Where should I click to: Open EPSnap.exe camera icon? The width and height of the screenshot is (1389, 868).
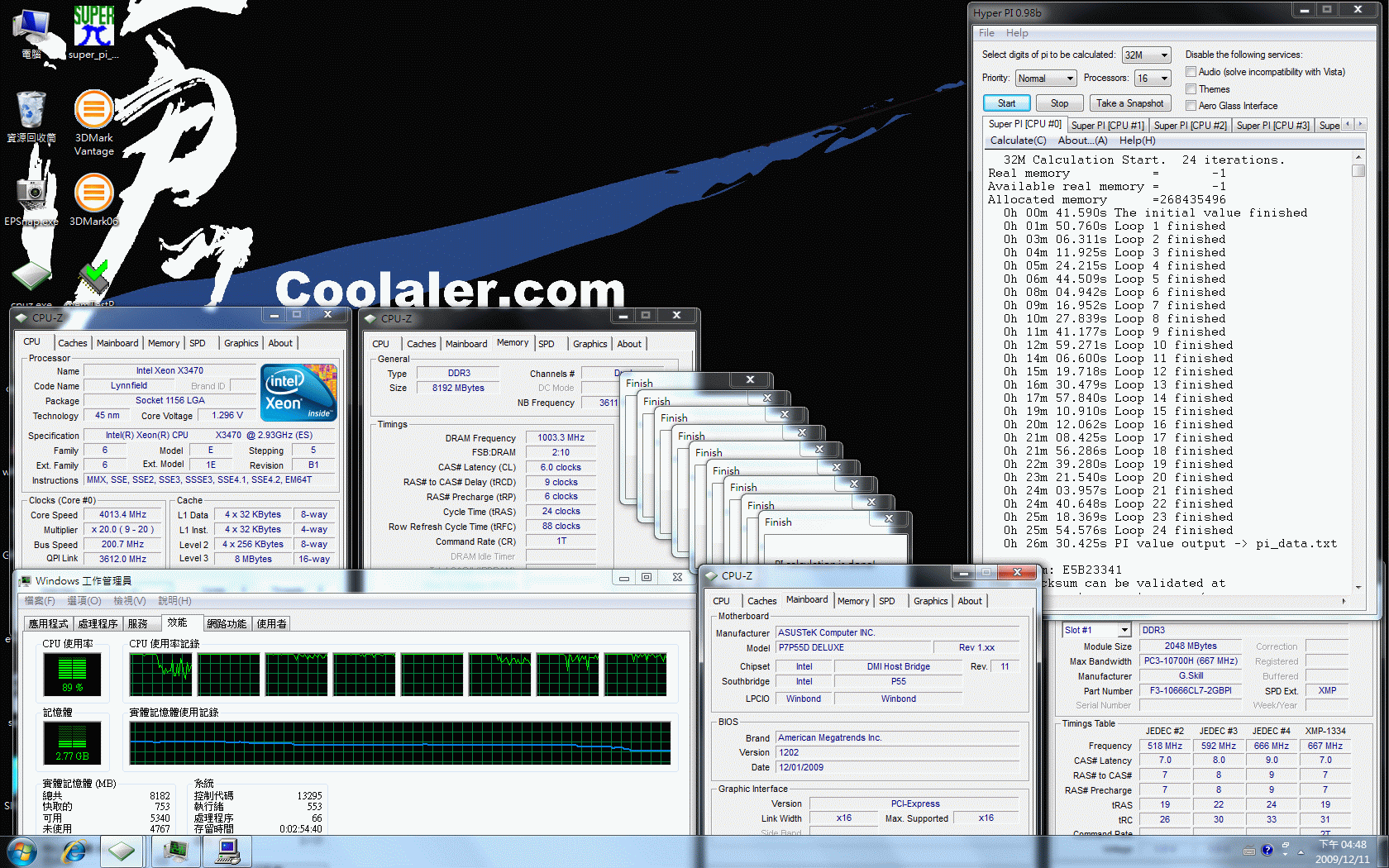coord(31,198)
